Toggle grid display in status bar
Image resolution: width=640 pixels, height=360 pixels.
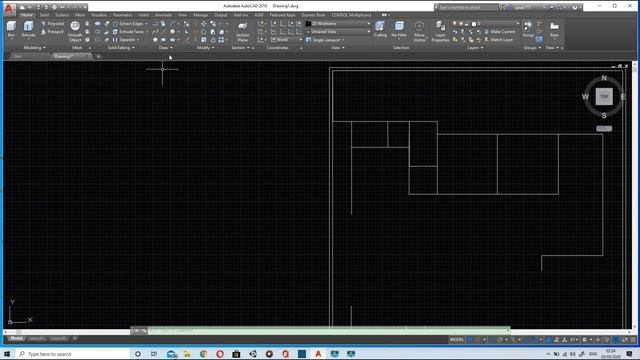click(x=470, y=340)
